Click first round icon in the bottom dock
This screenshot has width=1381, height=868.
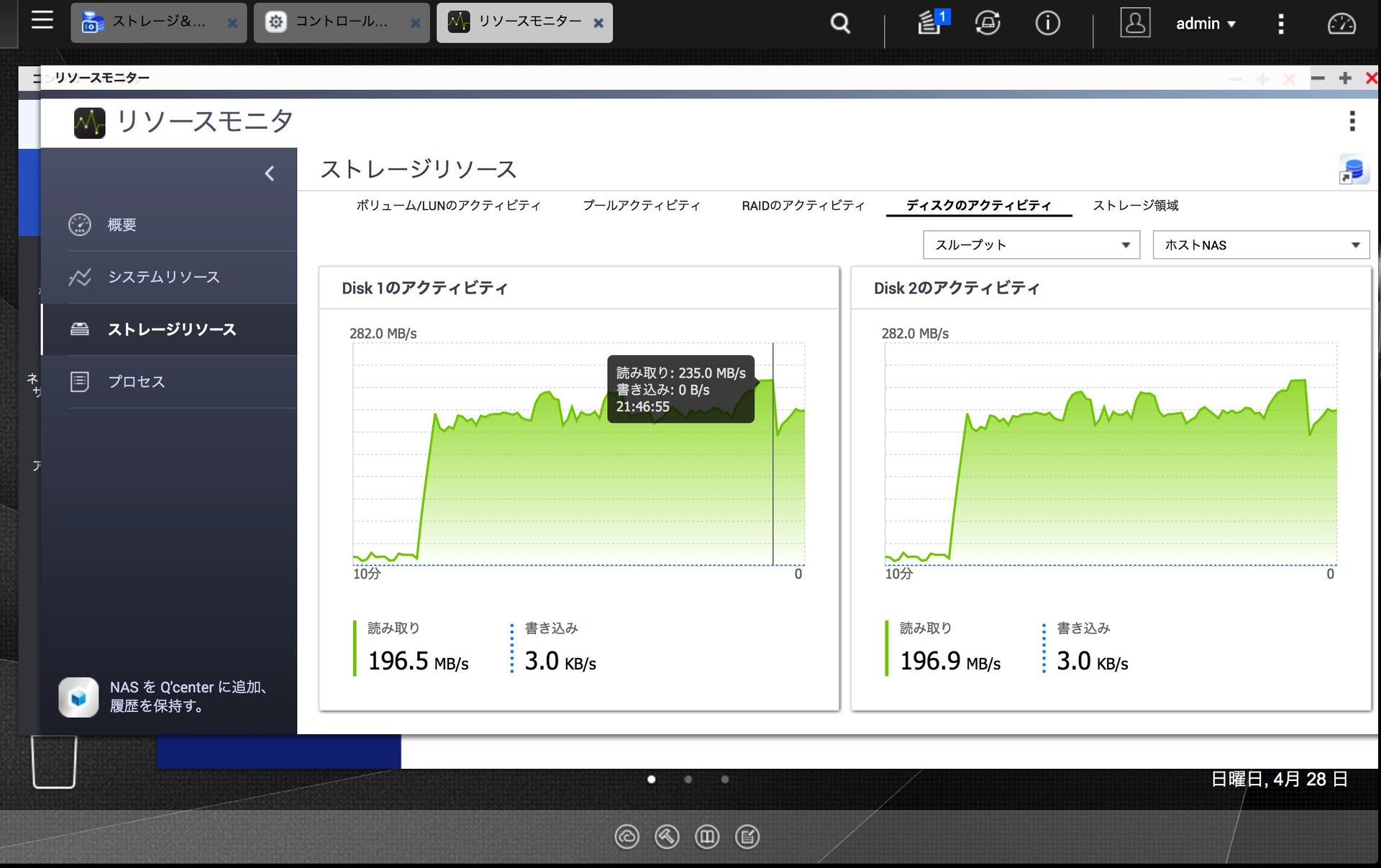coord(626,836)
